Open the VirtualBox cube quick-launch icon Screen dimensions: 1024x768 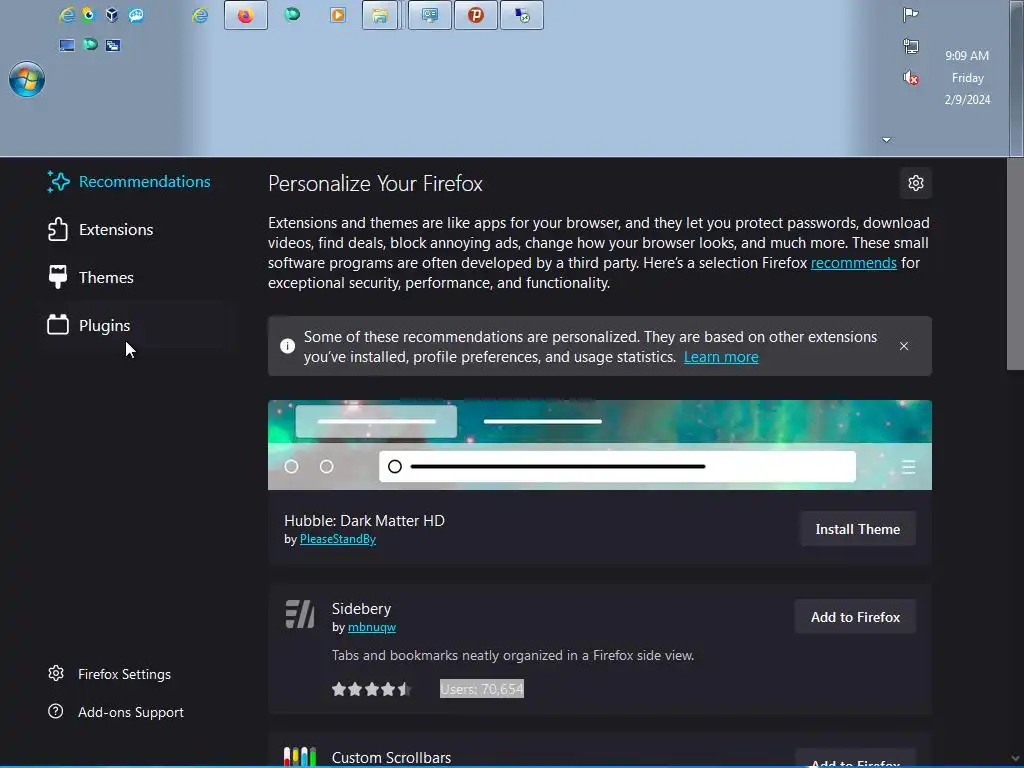click(112, 14)
